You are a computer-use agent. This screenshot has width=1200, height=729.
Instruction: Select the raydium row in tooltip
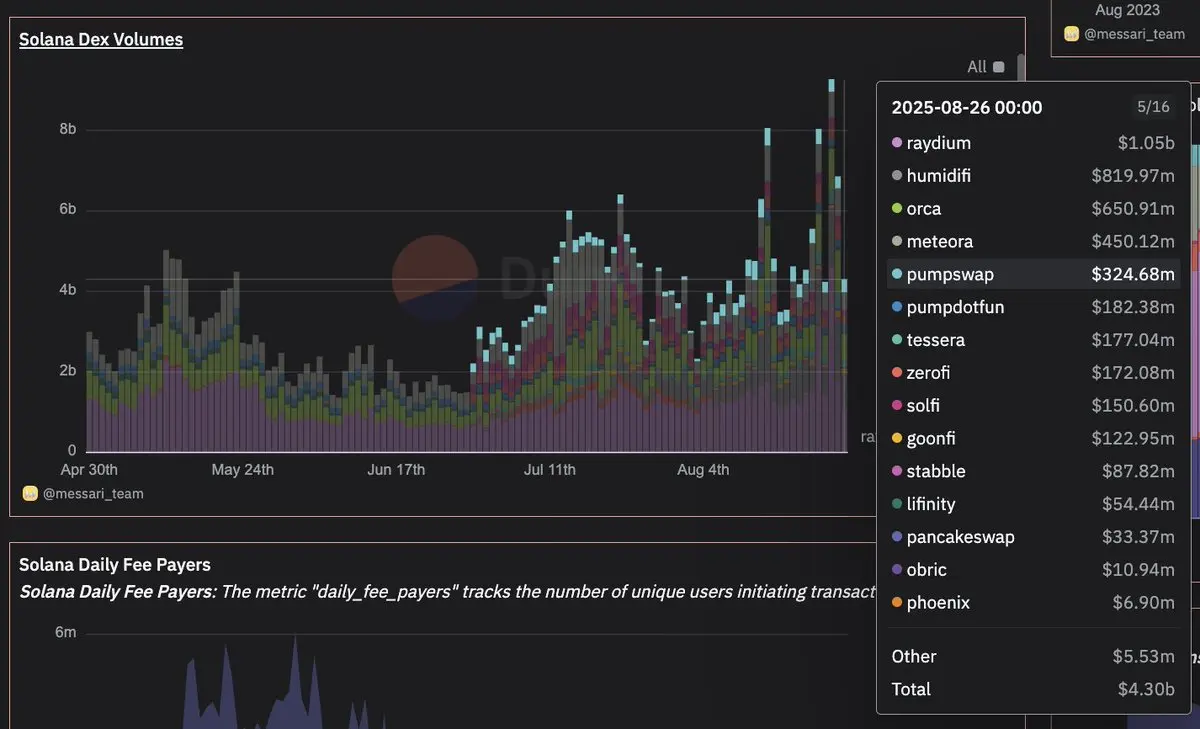[x=1033, y=143]
